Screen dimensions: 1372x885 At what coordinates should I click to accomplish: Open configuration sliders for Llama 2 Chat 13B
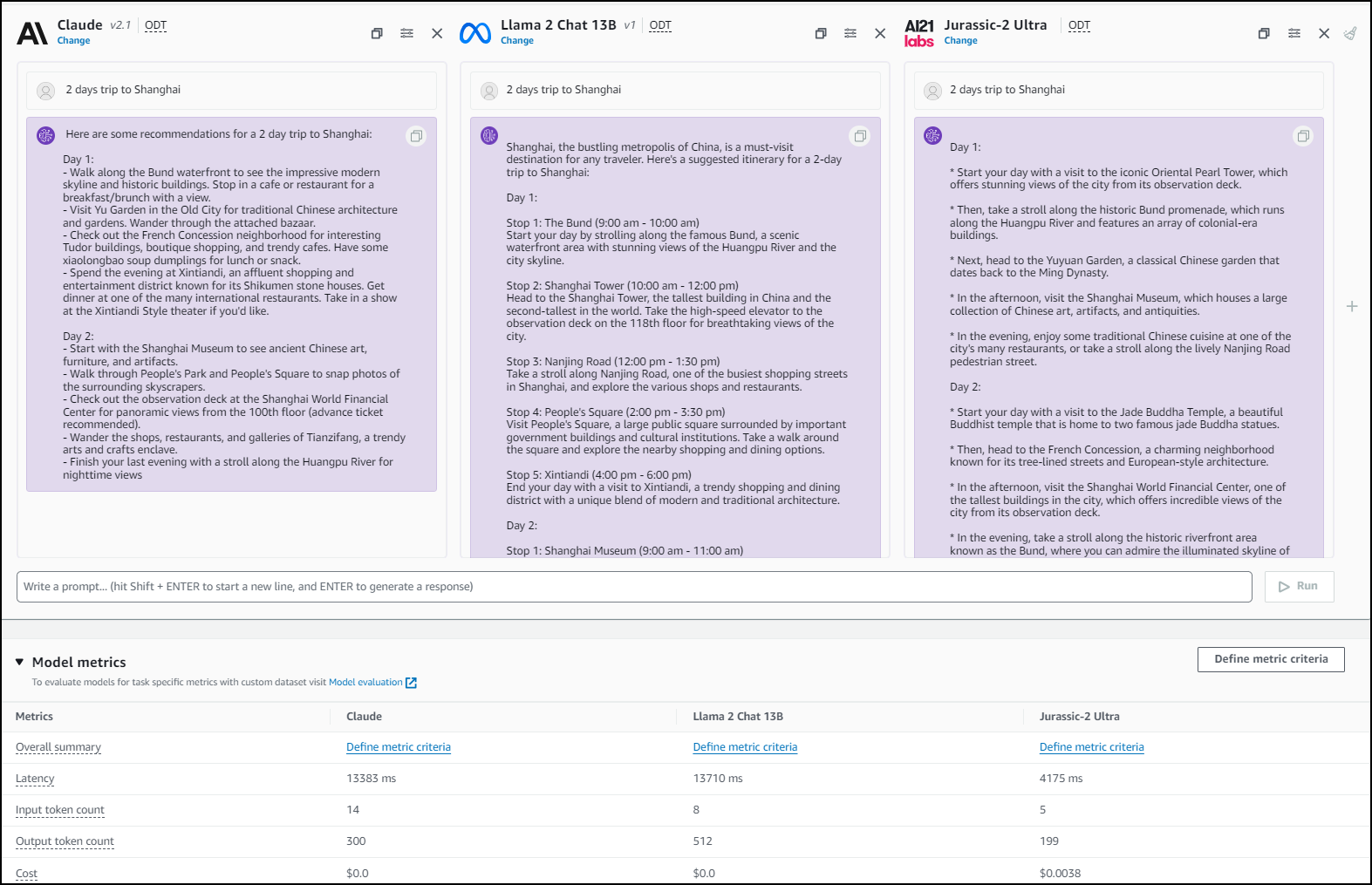tap(850, 33)
